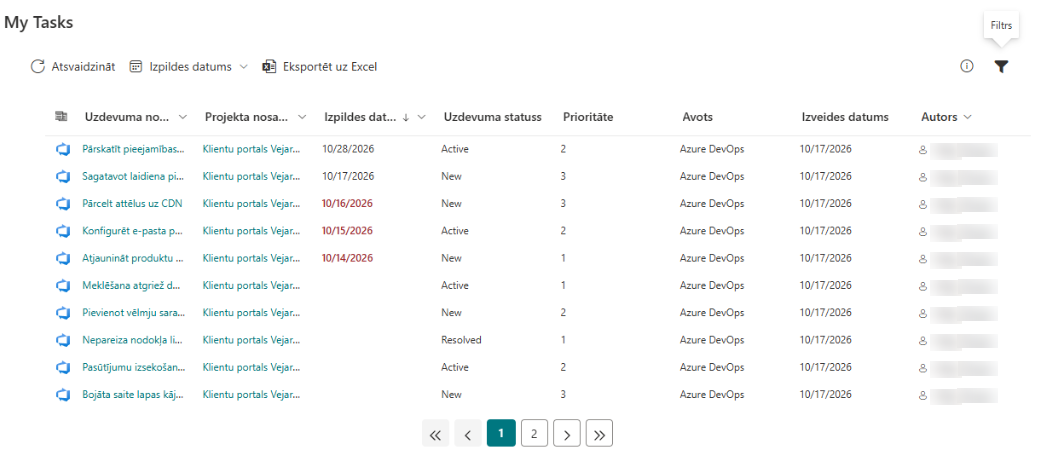Open task Bojāta saite lapas kāj link

point(133,395)
